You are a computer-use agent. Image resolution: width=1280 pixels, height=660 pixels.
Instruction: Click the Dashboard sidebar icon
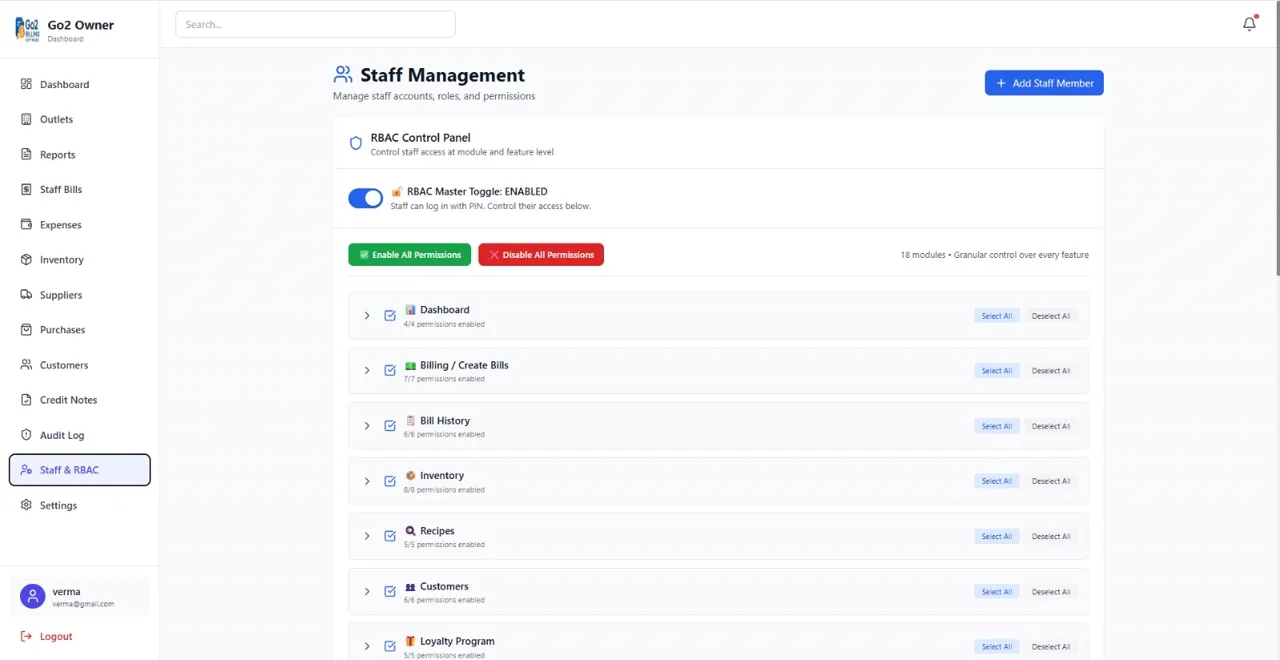tap(26, 84)
